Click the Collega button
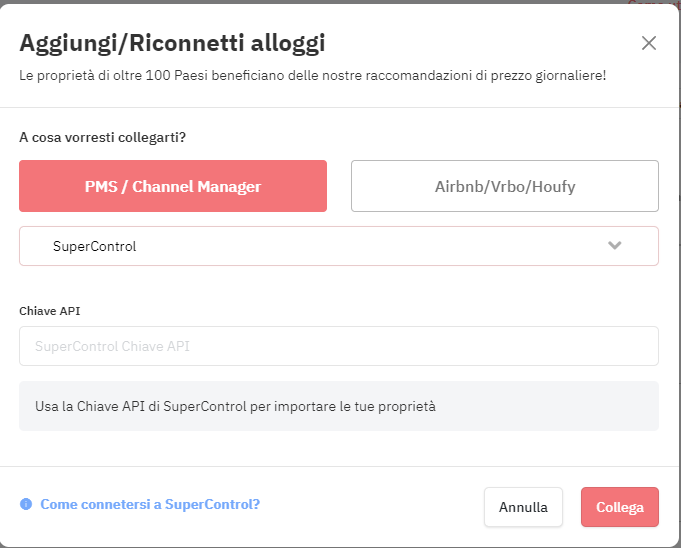 619,507
